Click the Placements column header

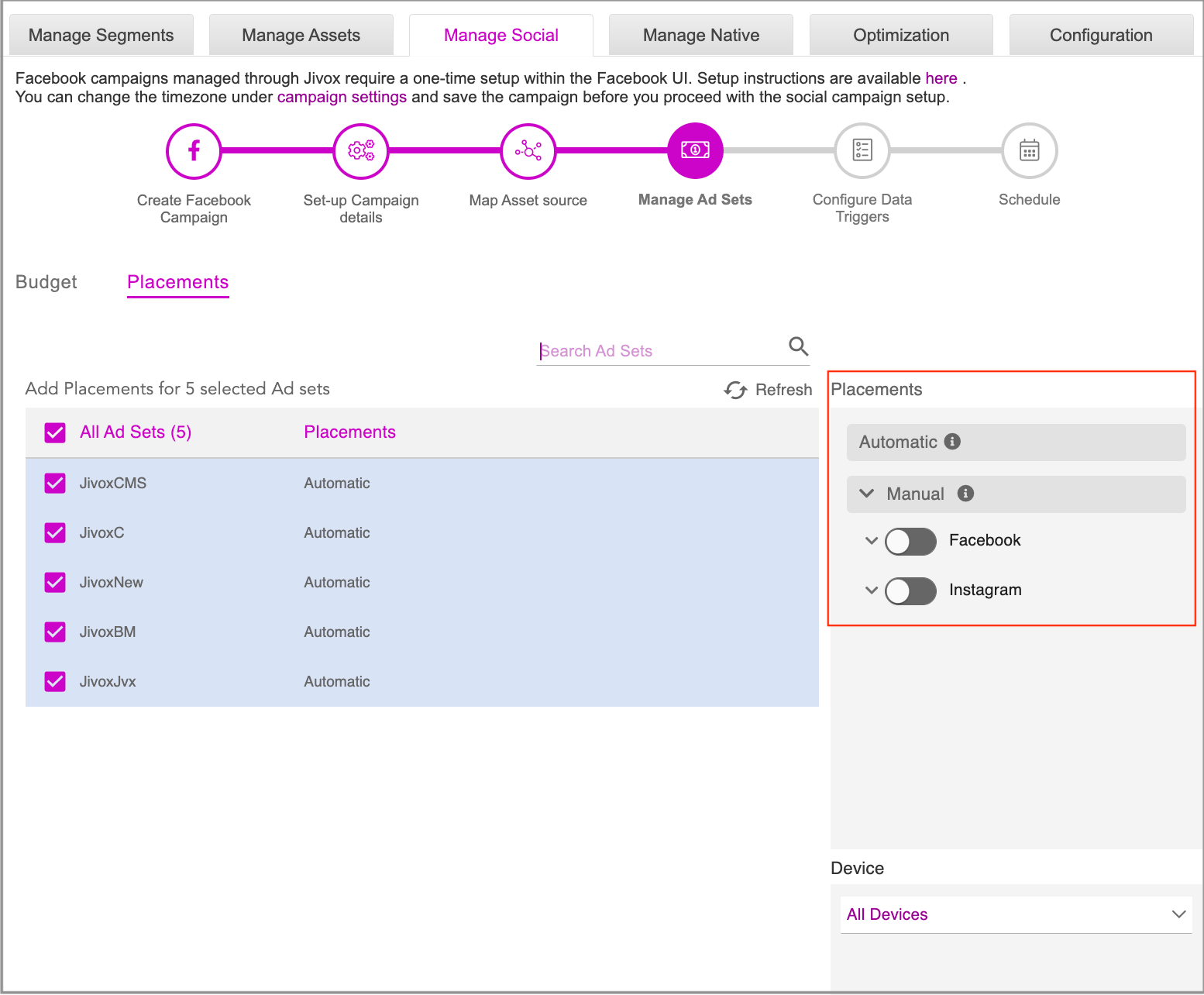tap(350, 432)
